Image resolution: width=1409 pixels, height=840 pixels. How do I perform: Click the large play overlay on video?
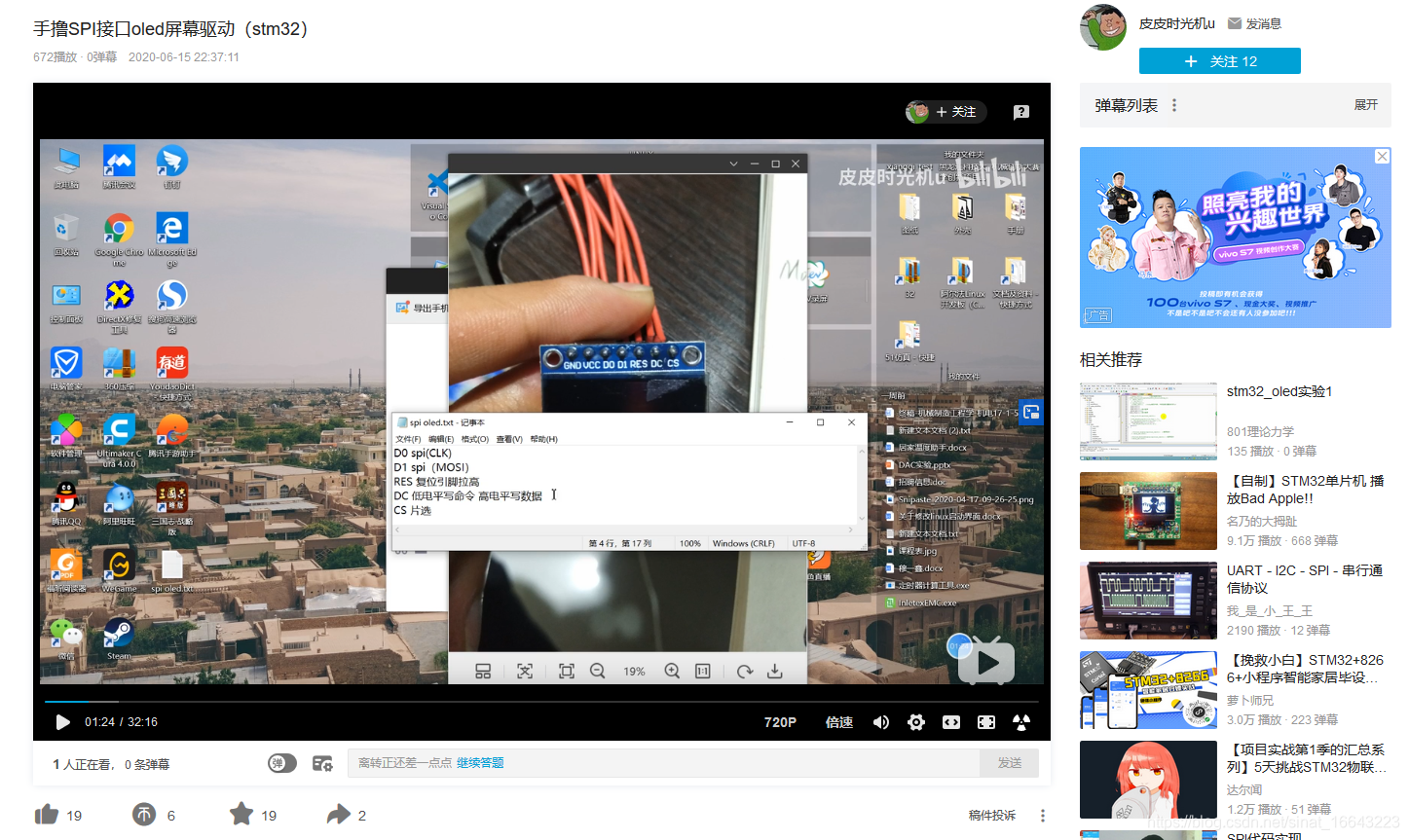[x=986, y=663]
